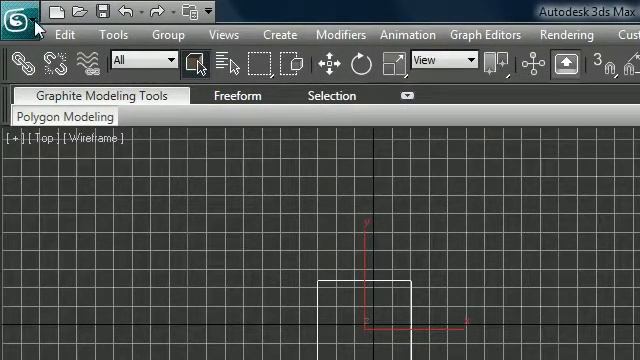Open undo history dropdown arrow
The width and height of the screenshot is (640, 360).
141,12
